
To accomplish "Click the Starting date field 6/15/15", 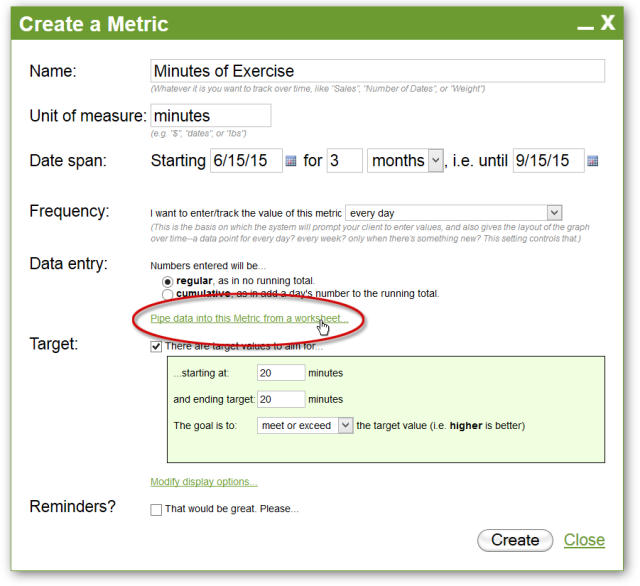I will click(246, 161).
